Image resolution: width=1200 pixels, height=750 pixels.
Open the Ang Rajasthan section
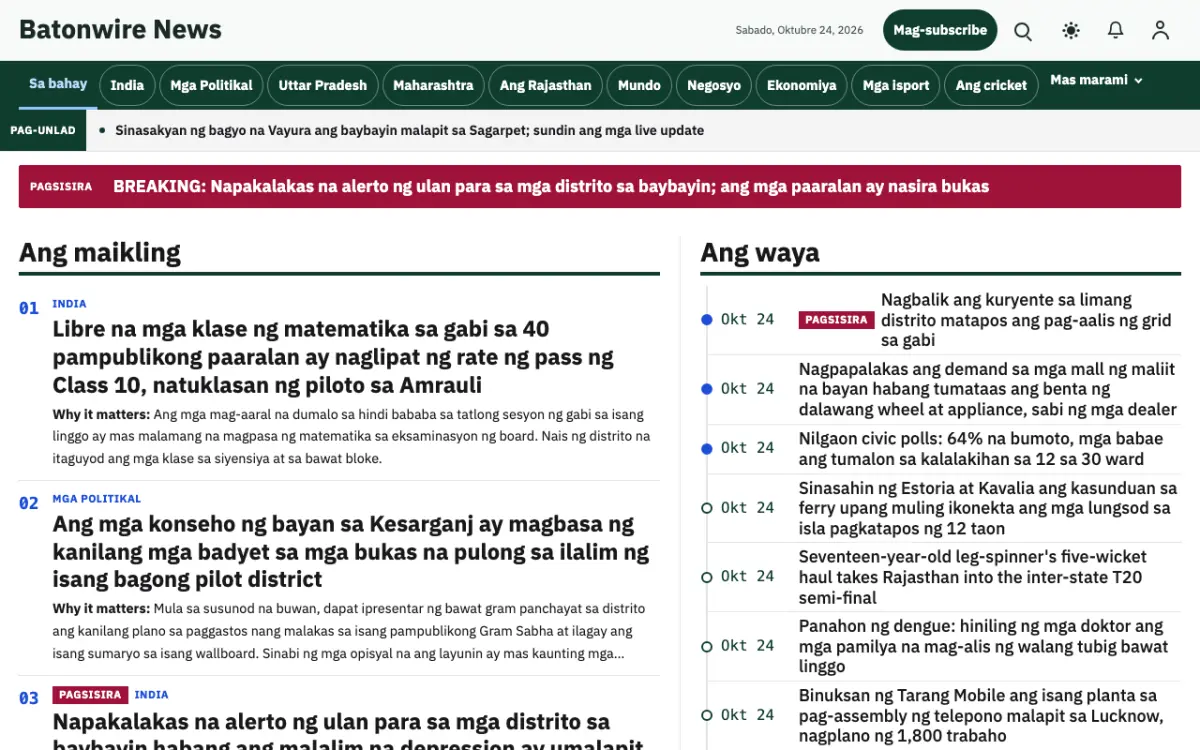pos(546,85)
